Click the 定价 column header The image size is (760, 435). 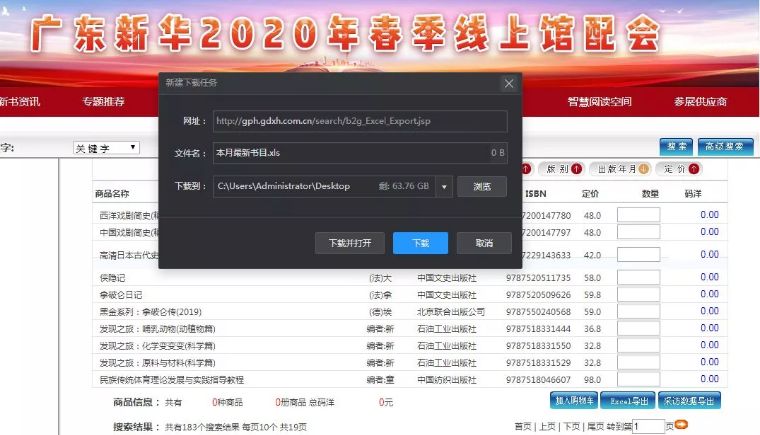590,194
